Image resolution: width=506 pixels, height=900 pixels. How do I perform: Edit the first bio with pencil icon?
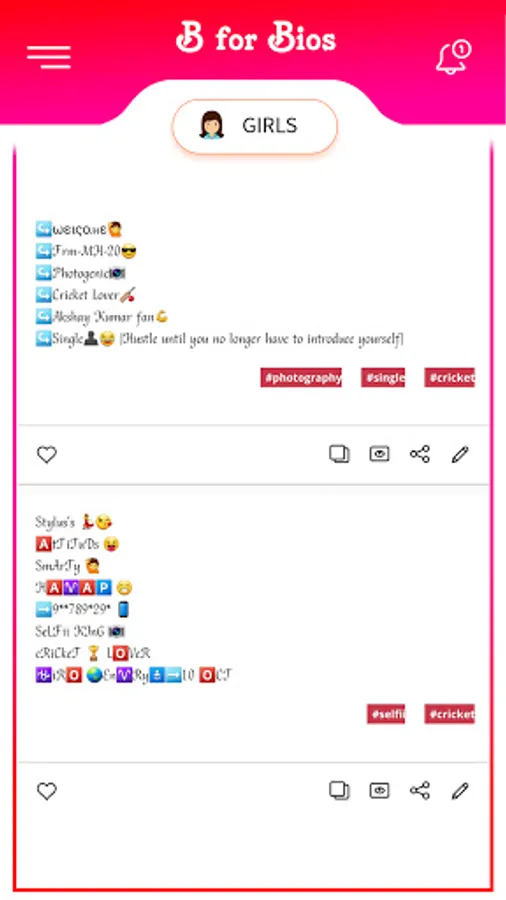(460, 455)
